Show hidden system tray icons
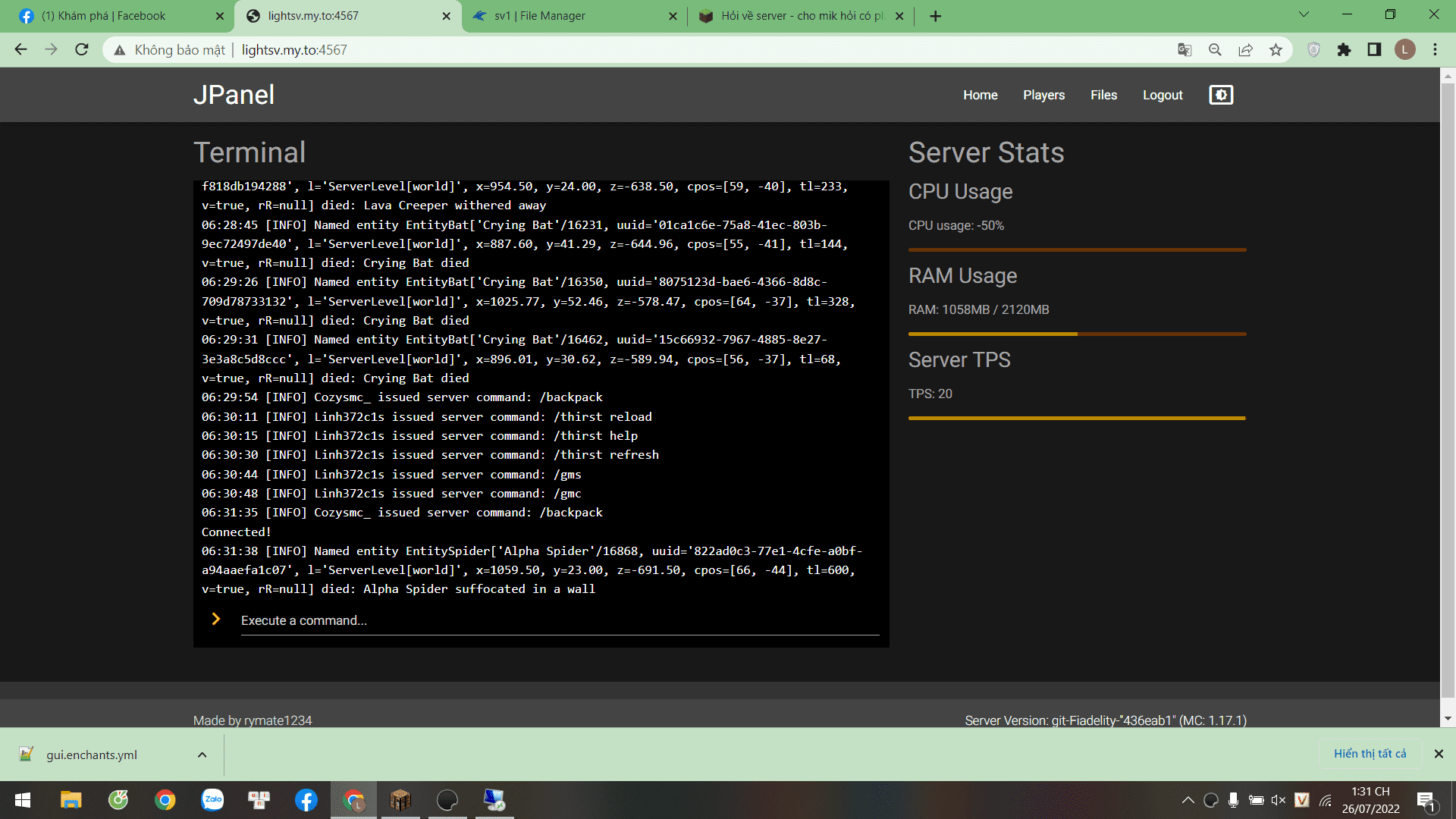Image resolution: width=1456 pixels, height=819 pixels. (1188, 800)
